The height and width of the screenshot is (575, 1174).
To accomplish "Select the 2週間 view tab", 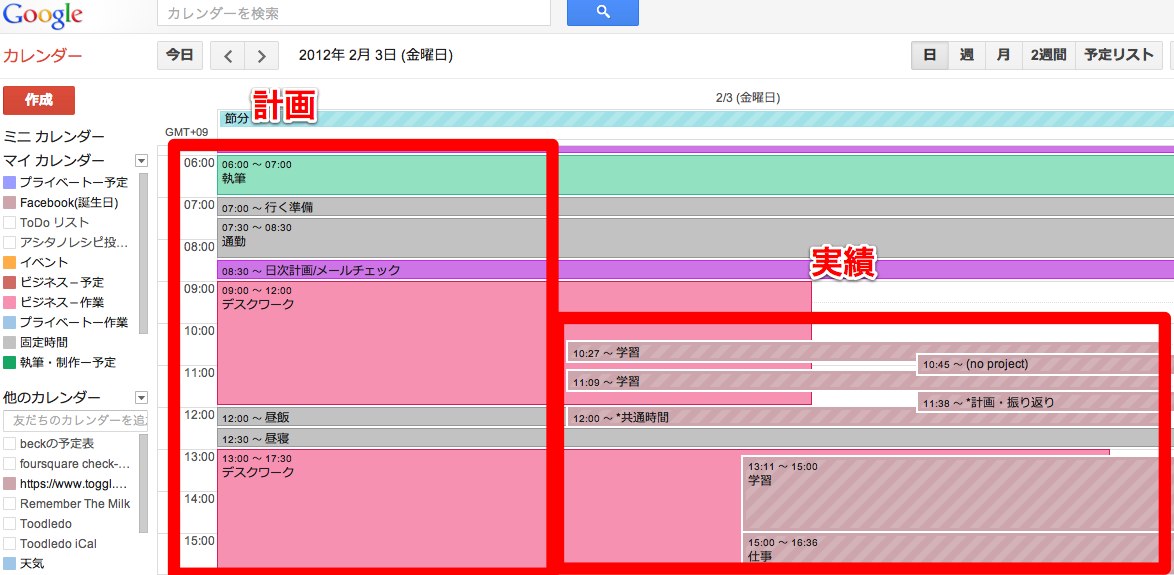I will pos(1048,56).
